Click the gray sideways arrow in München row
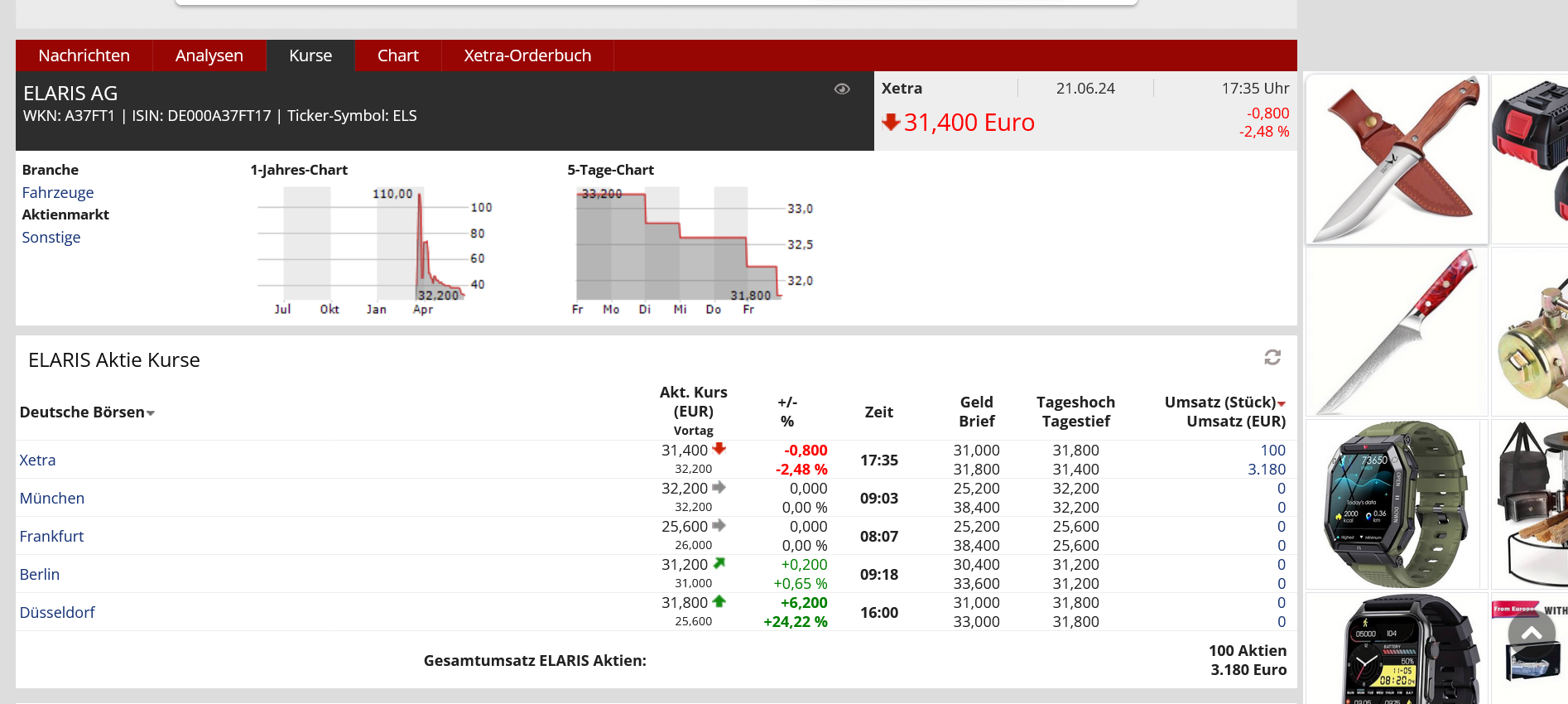 719,487
